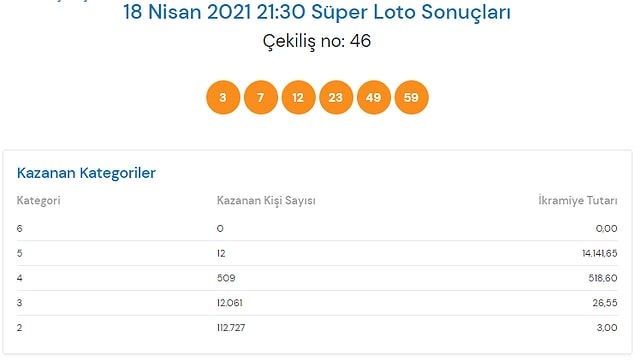Click the Çekiliş no: 46 text

tap(317, 41)
